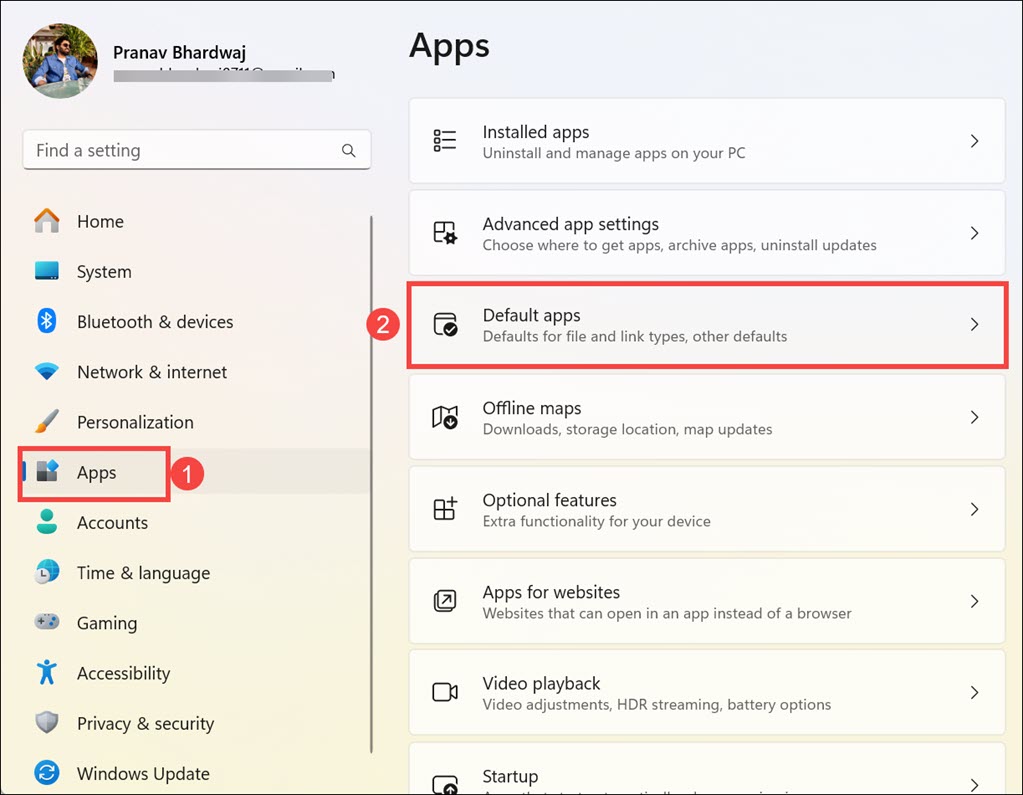Viewport: 1023px width, 795px height.
Task: Open Video playback chevron arrow
Action: coord(974,692)
